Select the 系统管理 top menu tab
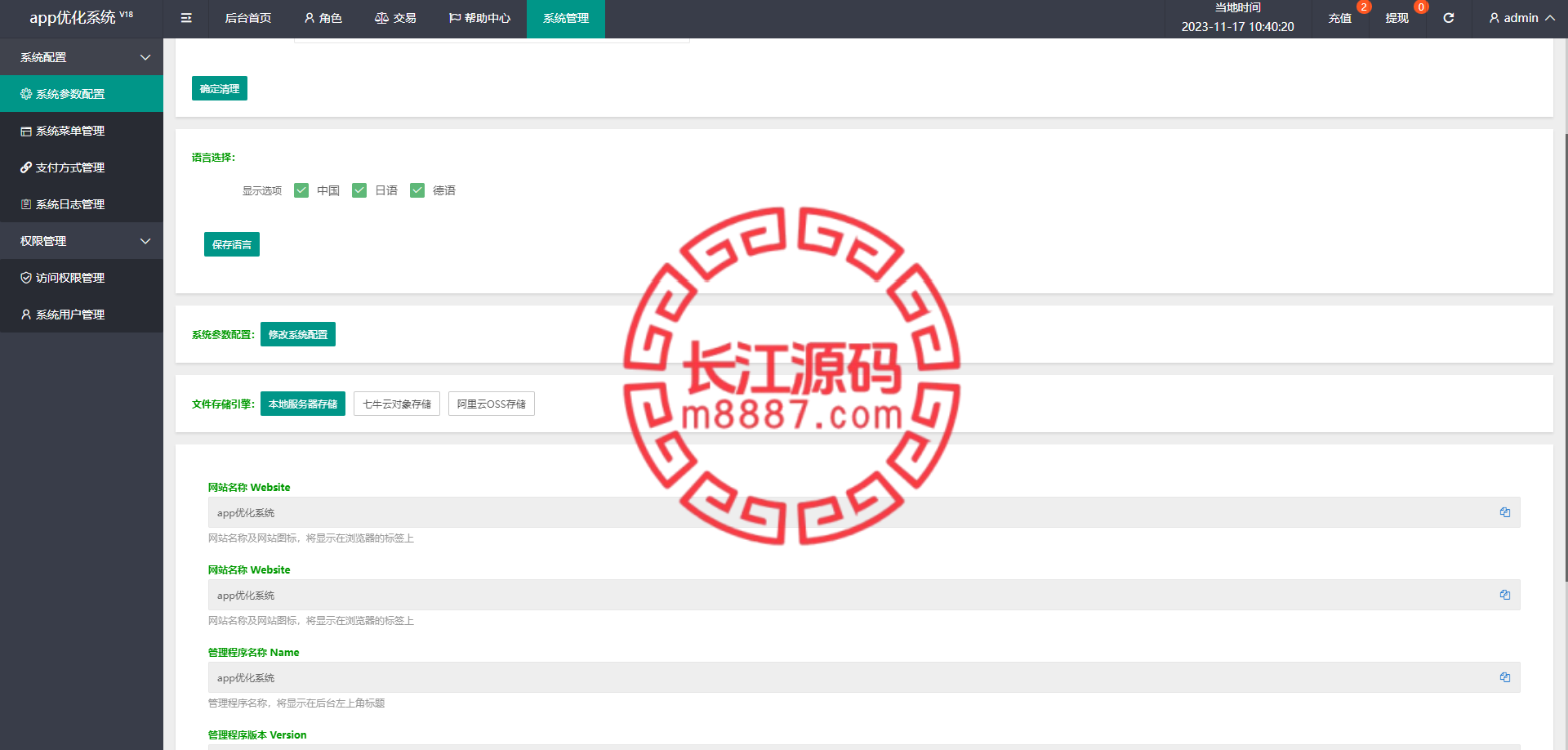The width and height of the screenshot is (1568, 750). tap(566, 18)
